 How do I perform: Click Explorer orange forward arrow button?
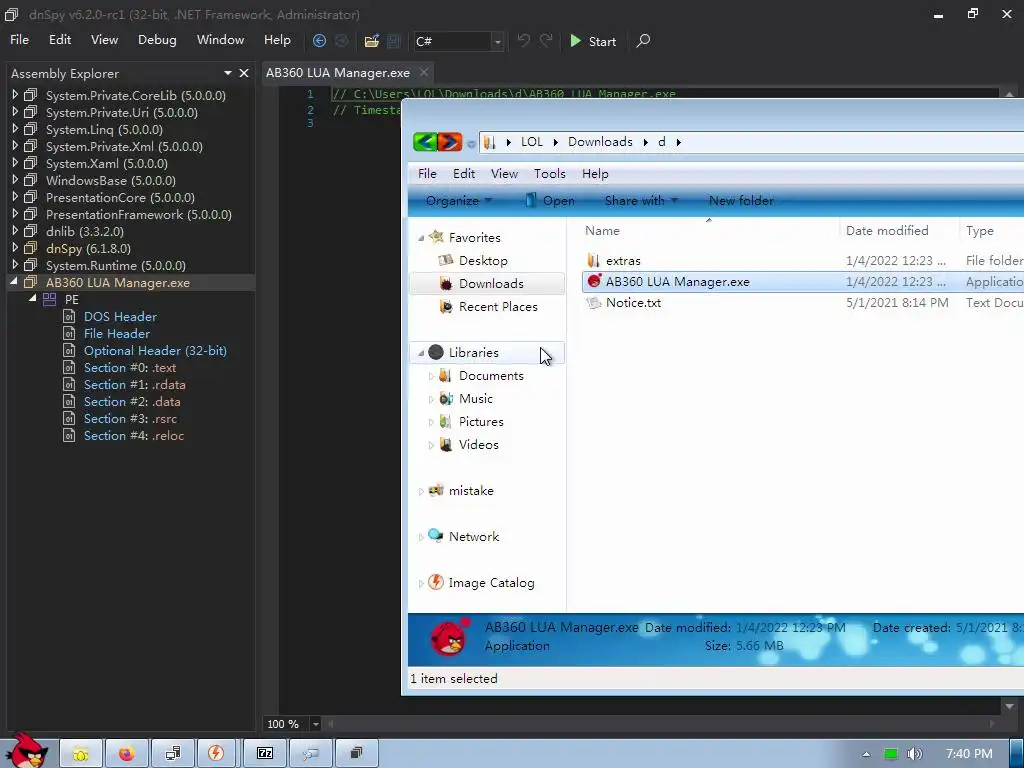pos(450,141)
